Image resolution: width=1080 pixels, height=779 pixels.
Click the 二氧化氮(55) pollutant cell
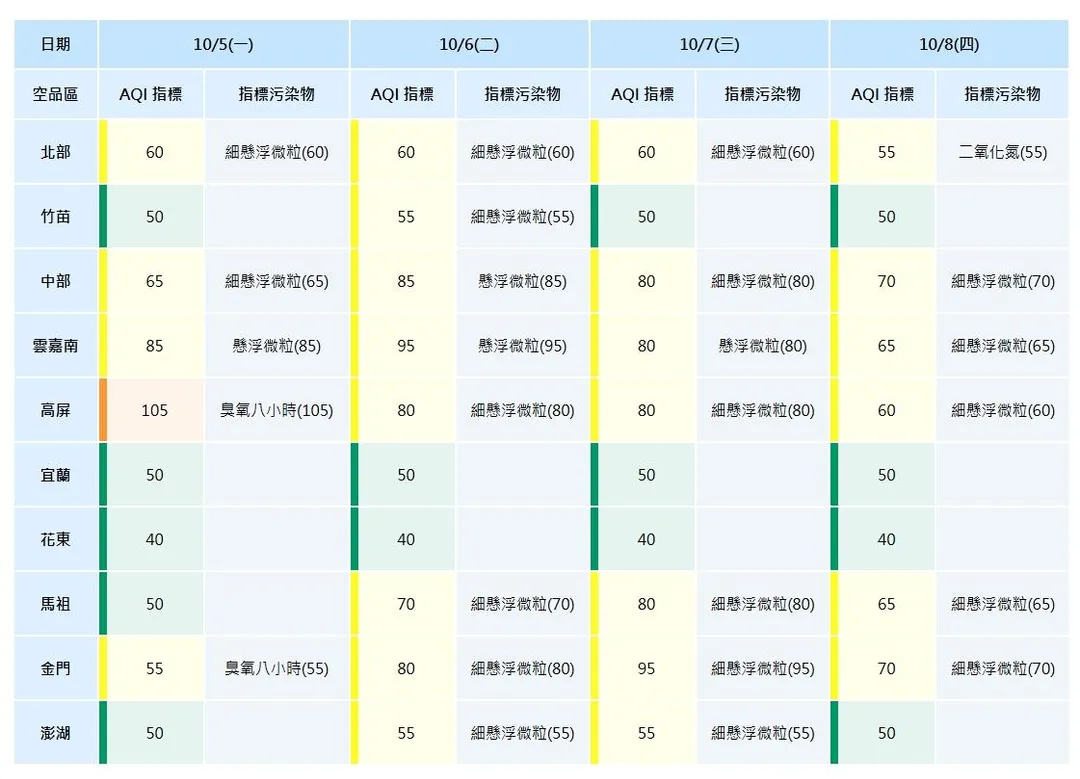click(1002, 152)
